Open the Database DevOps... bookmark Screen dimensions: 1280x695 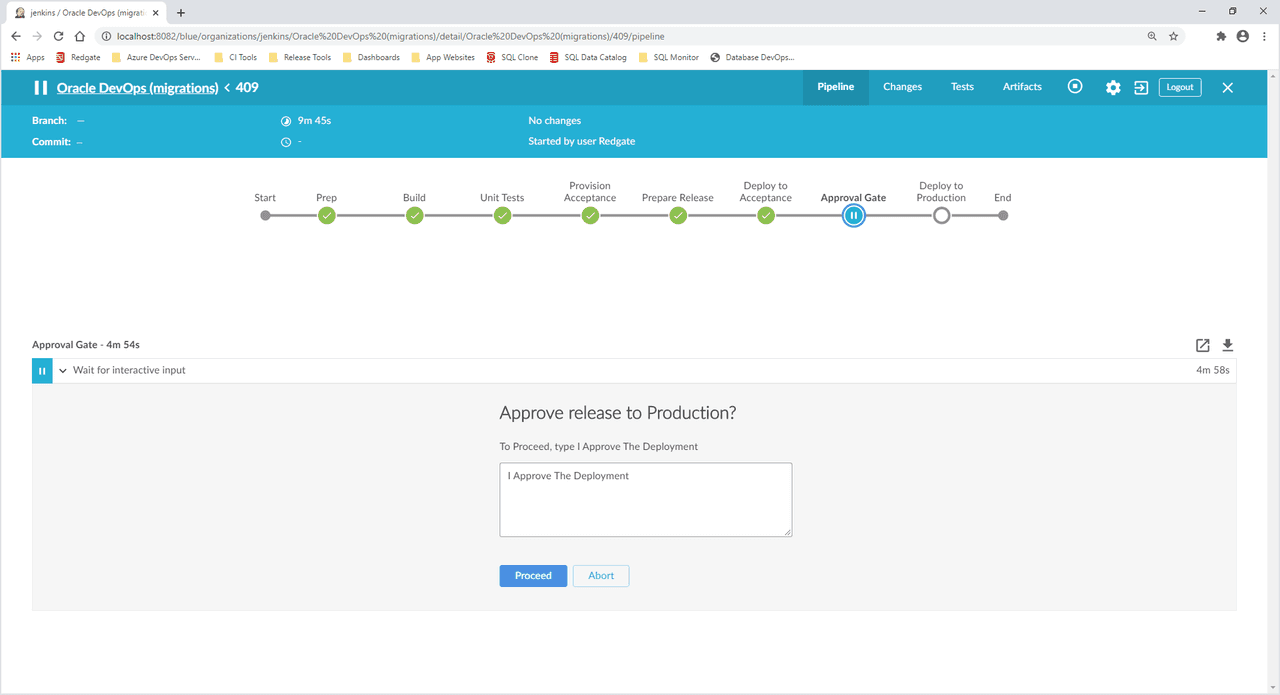(x=752, y=58)
